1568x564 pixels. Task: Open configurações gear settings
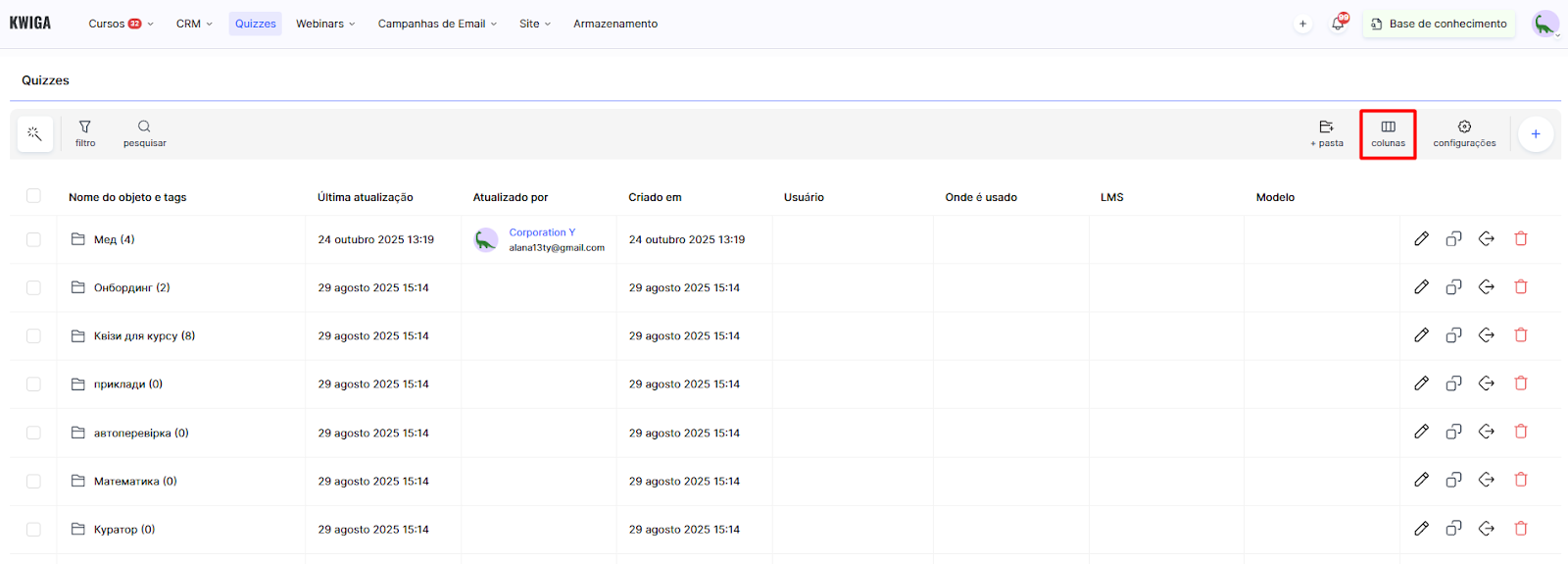1464,133
